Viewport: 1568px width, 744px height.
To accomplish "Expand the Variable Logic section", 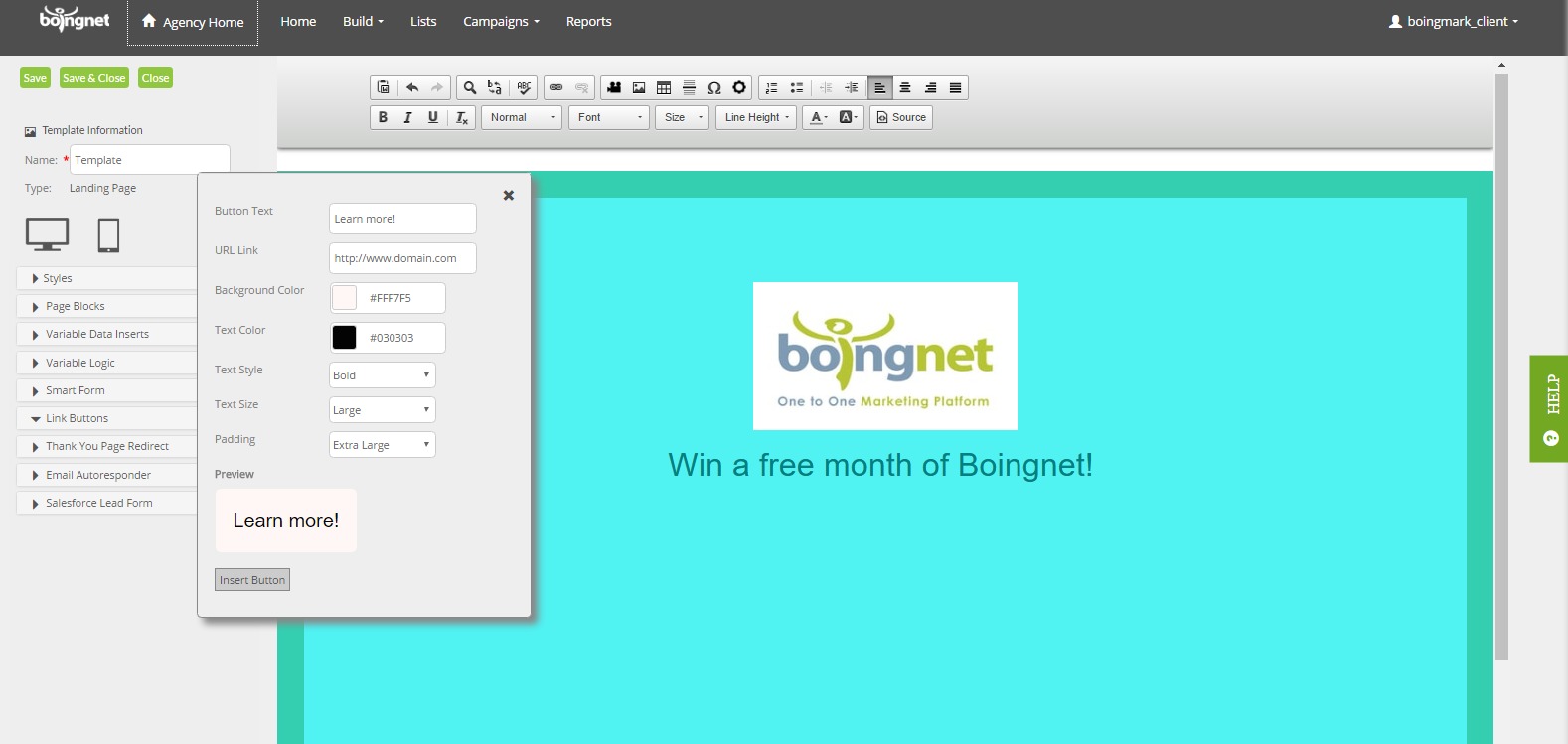I will (x=107, y=363).
